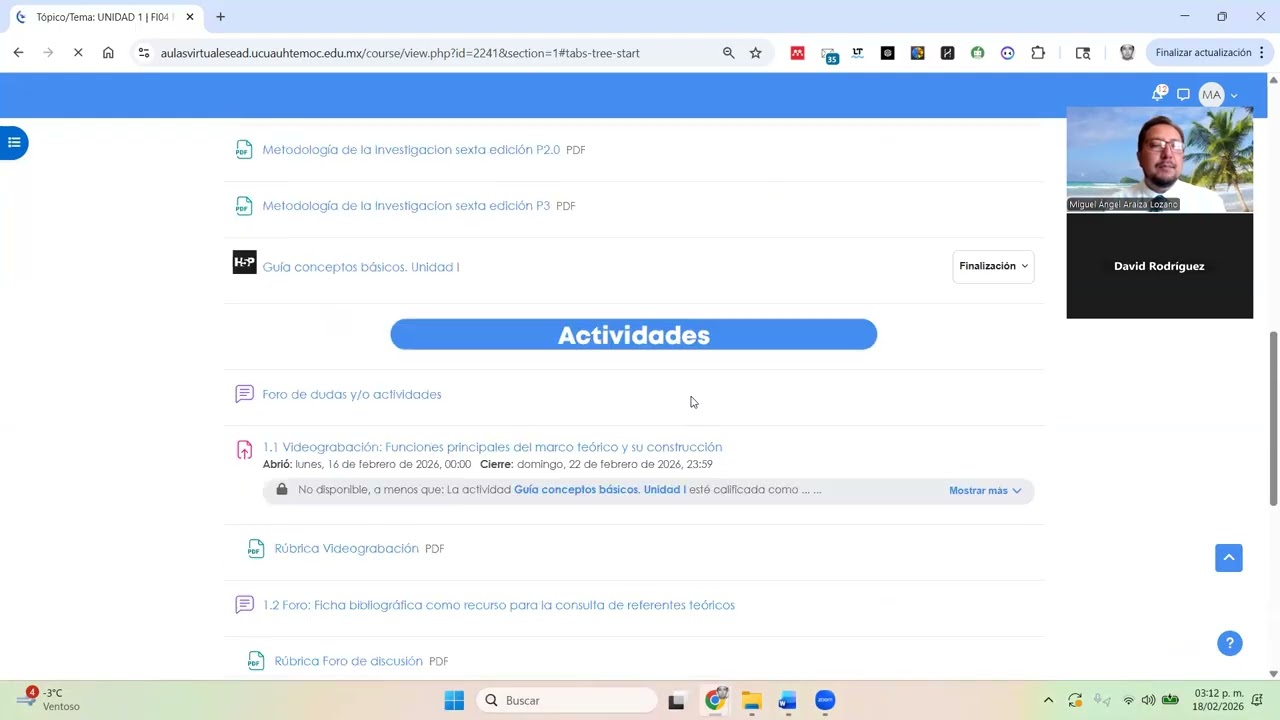Image resolution: width=1280 pixels, height=720 pixels.
Task: Click PDF icon of Rúbrica Videograbación
Action: (256, 548)
